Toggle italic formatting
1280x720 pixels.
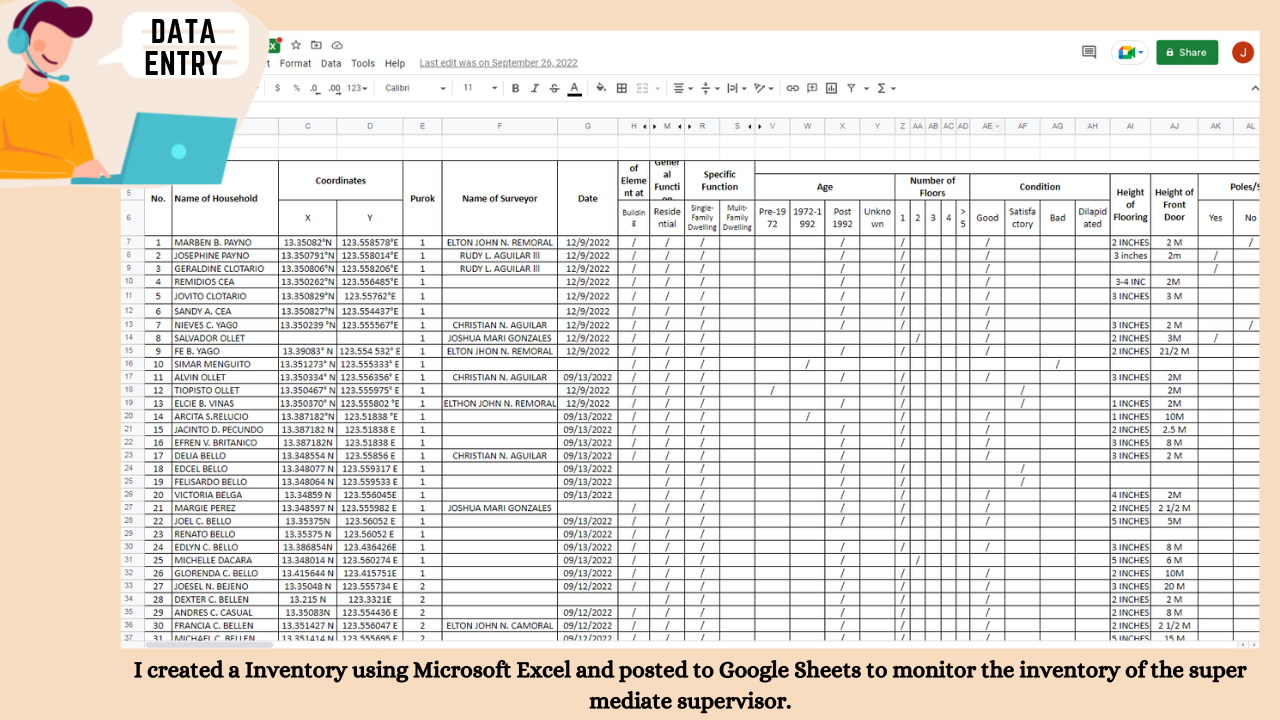[535, 88]
